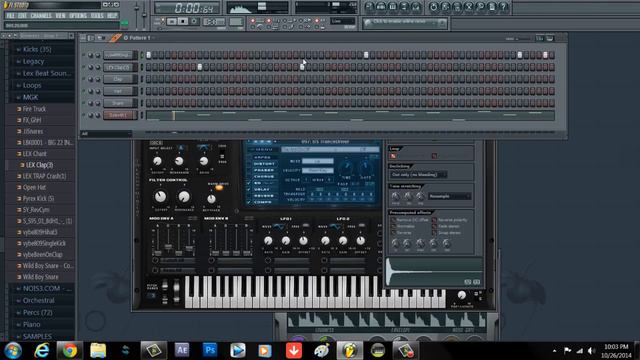Image resolution: width=640 pixels, height=360 pixels.
Task: Open Google Chrome from the taskbar
Action: pyautogui.click(x=70, y=351)
